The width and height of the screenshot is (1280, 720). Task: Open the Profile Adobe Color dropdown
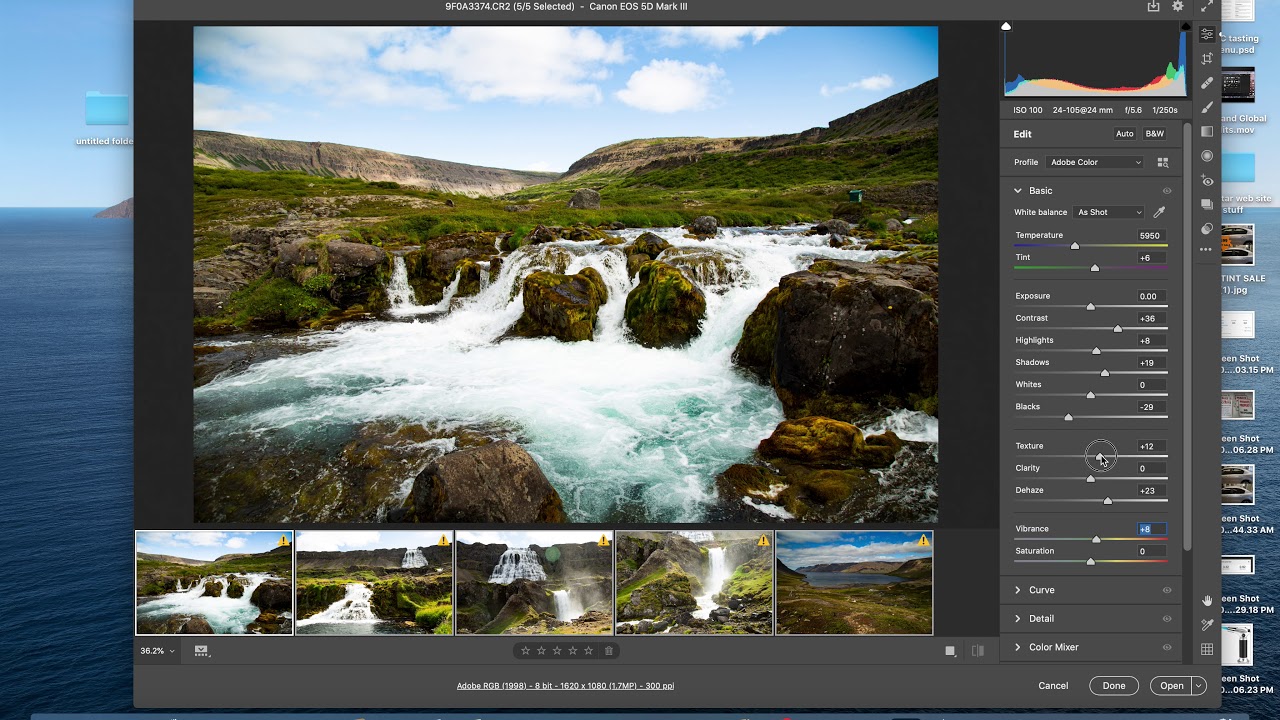(1095, 162)
